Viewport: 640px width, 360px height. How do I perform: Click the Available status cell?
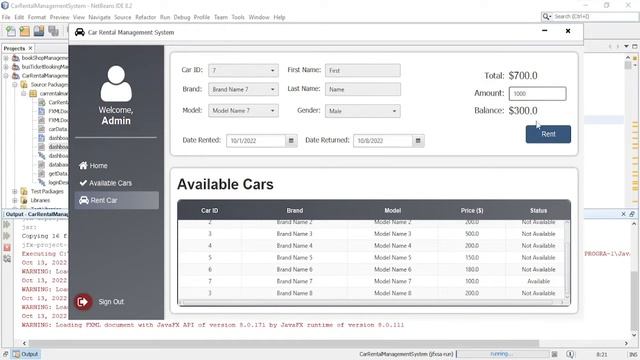click(538, 281)
